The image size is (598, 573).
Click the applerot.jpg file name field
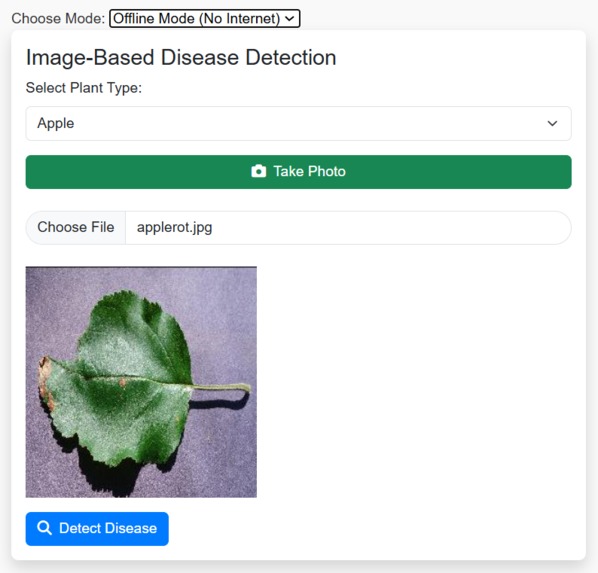[348, 227]
